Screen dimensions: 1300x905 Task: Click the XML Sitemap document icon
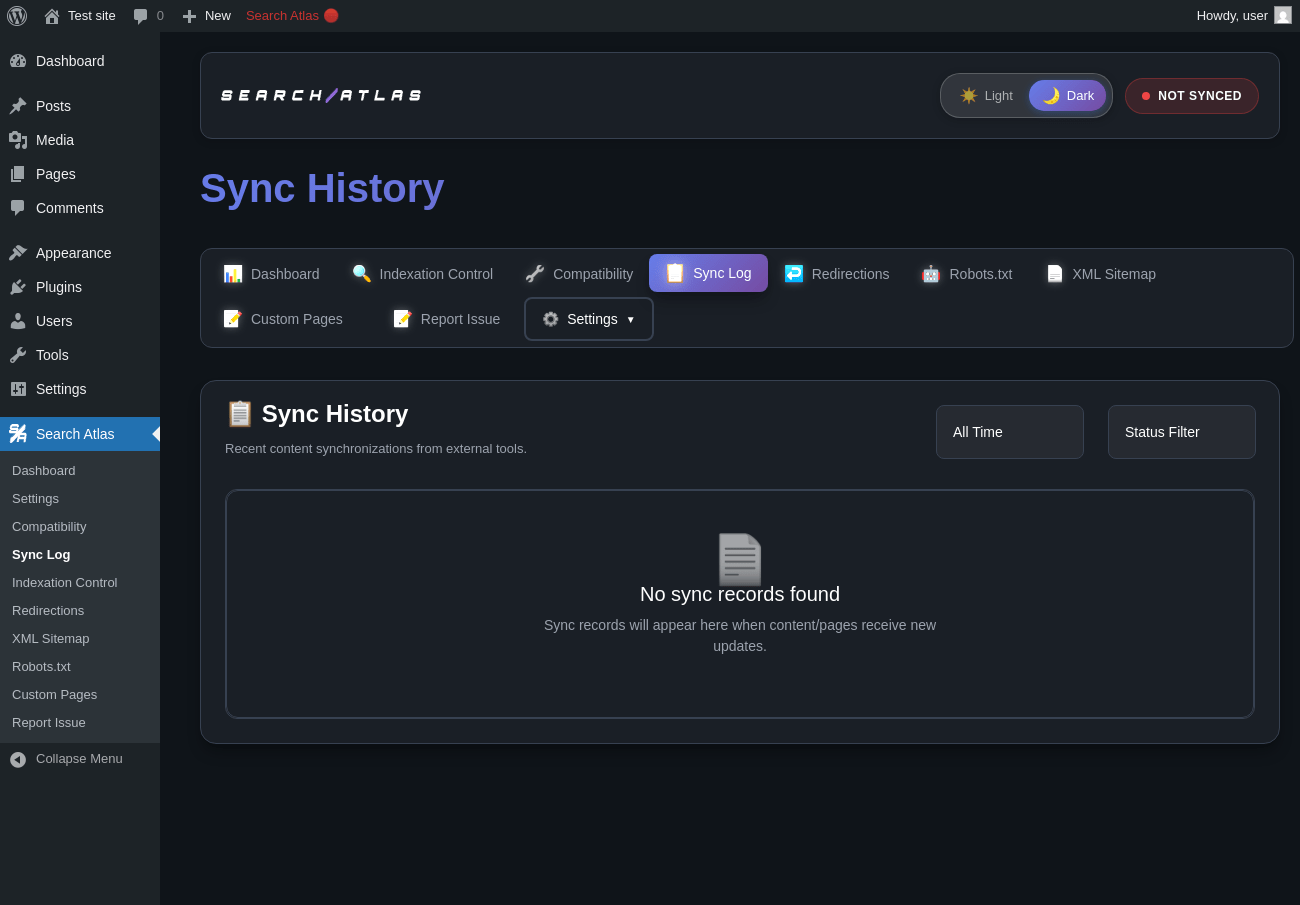click(1055, 273)
